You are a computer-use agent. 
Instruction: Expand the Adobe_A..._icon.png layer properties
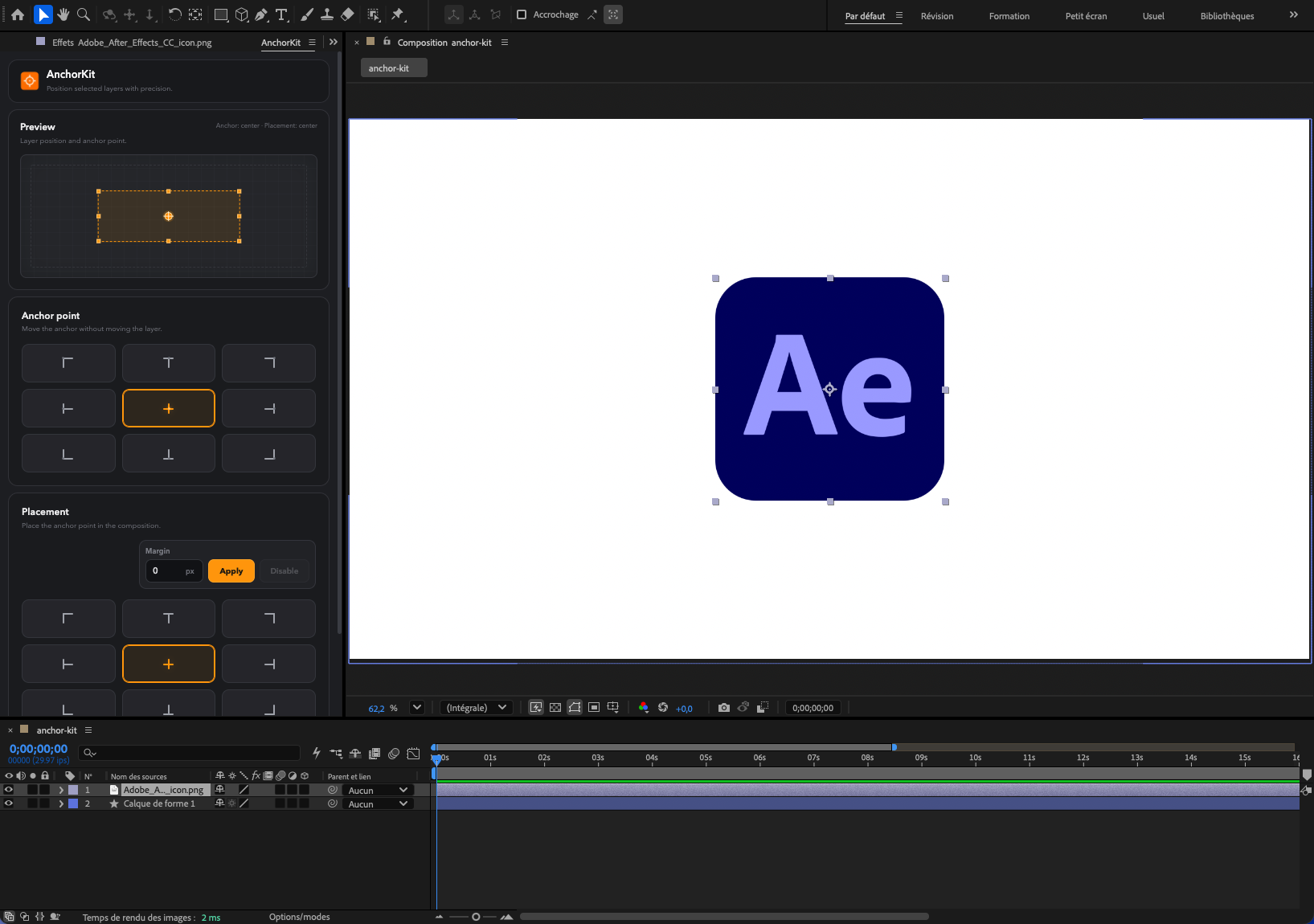pos(61,790)
